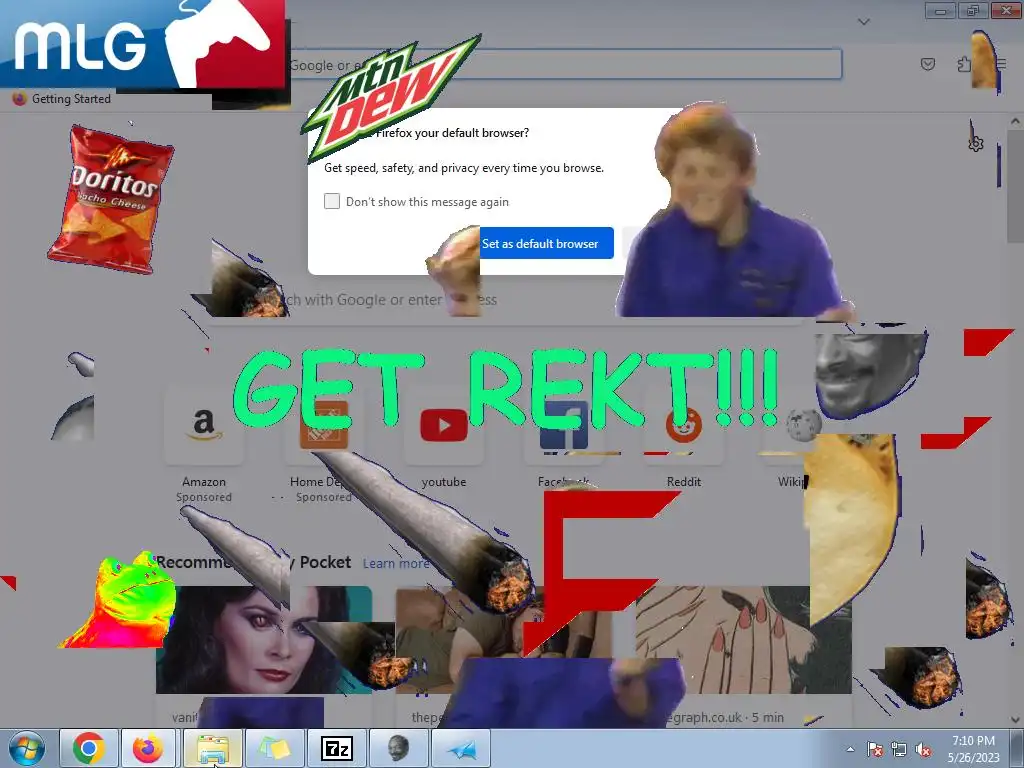Open the Firefox Extensions puzzle icon
Screen dimensions: 1024x768
pos(964,64)
